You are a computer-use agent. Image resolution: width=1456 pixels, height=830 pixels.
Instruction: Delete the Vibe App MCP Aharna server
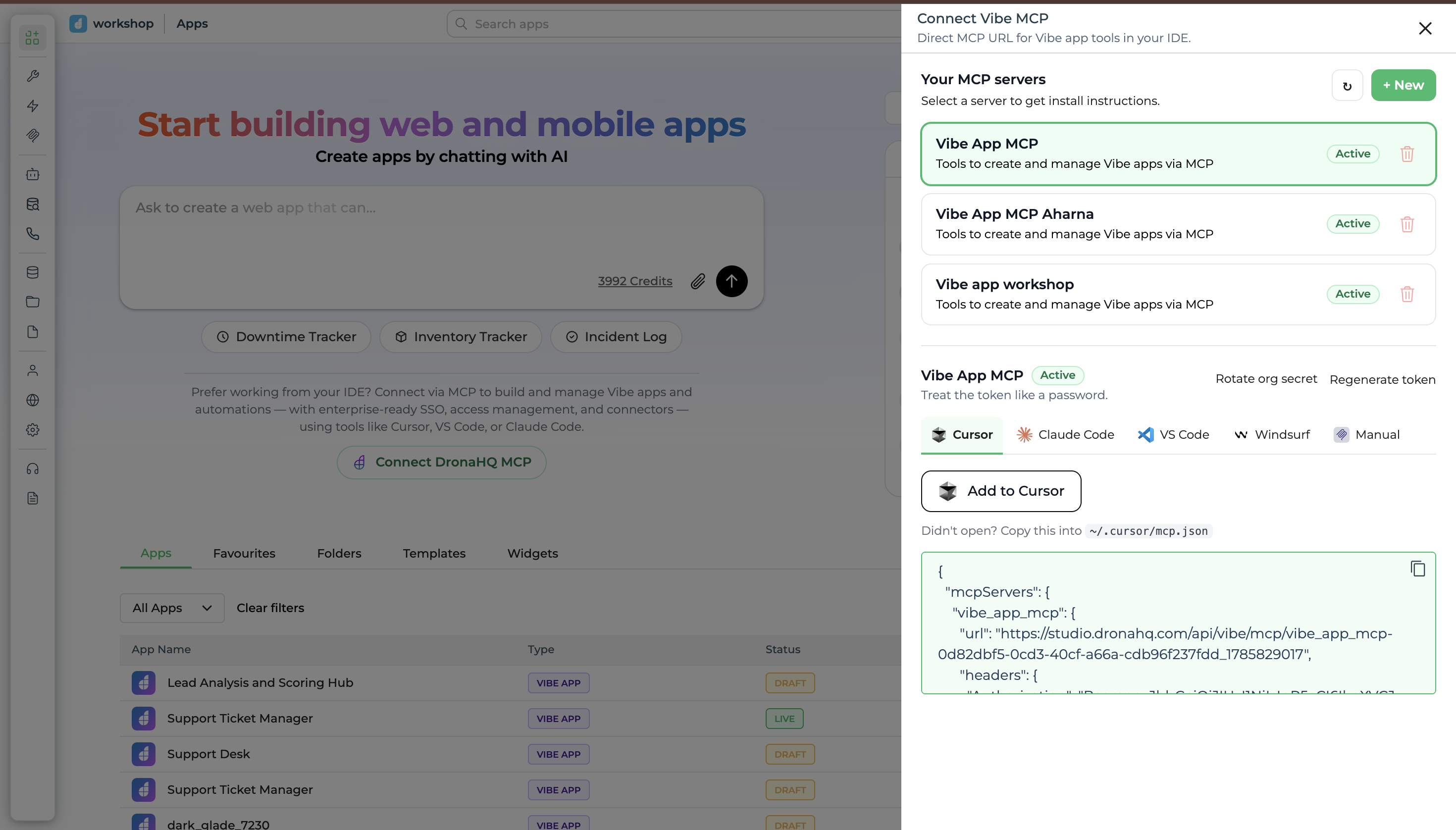pyautogui.click(x=1406, y=224)
